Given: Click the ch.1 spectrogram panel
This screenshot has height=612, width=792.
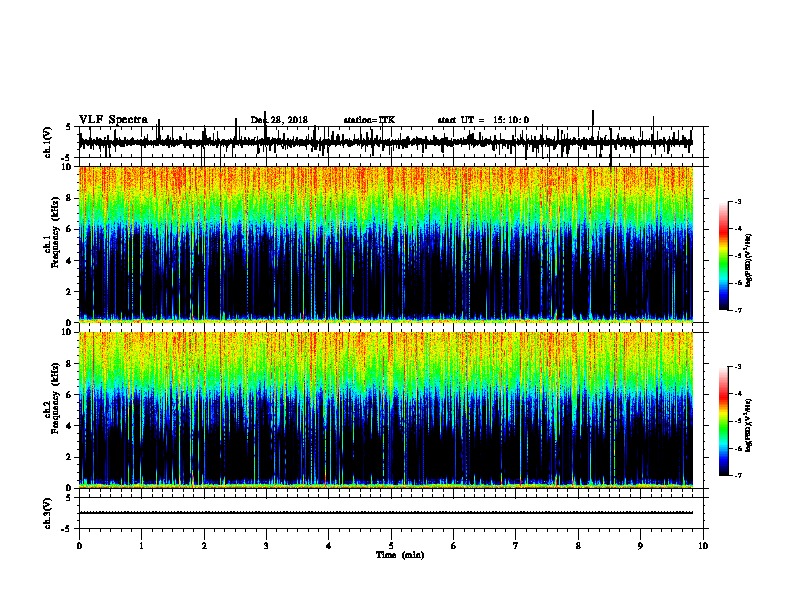Looking at the screenshot, I should click(386, 244).
